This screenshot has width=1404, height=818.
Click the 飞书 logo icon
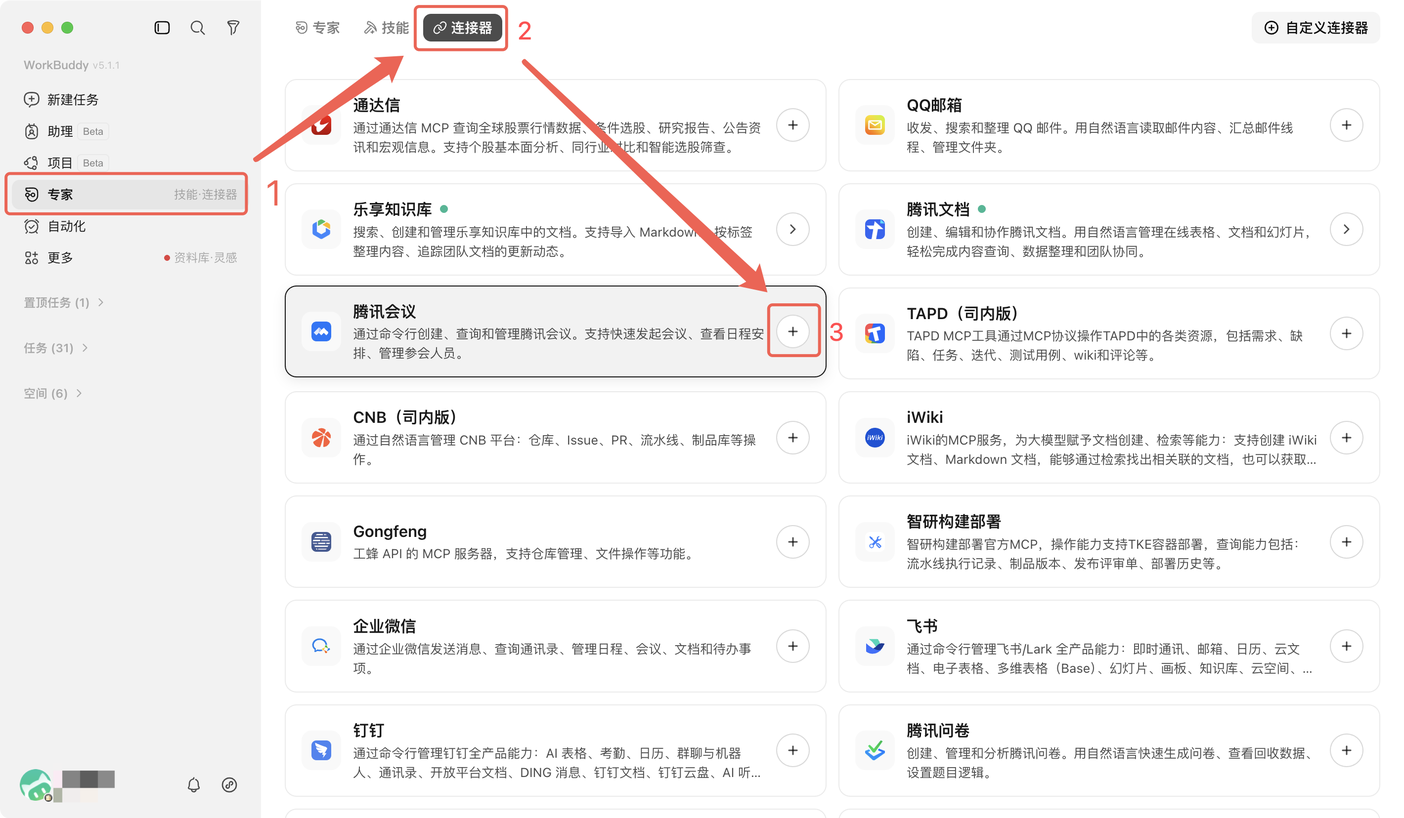click(875, 646)
